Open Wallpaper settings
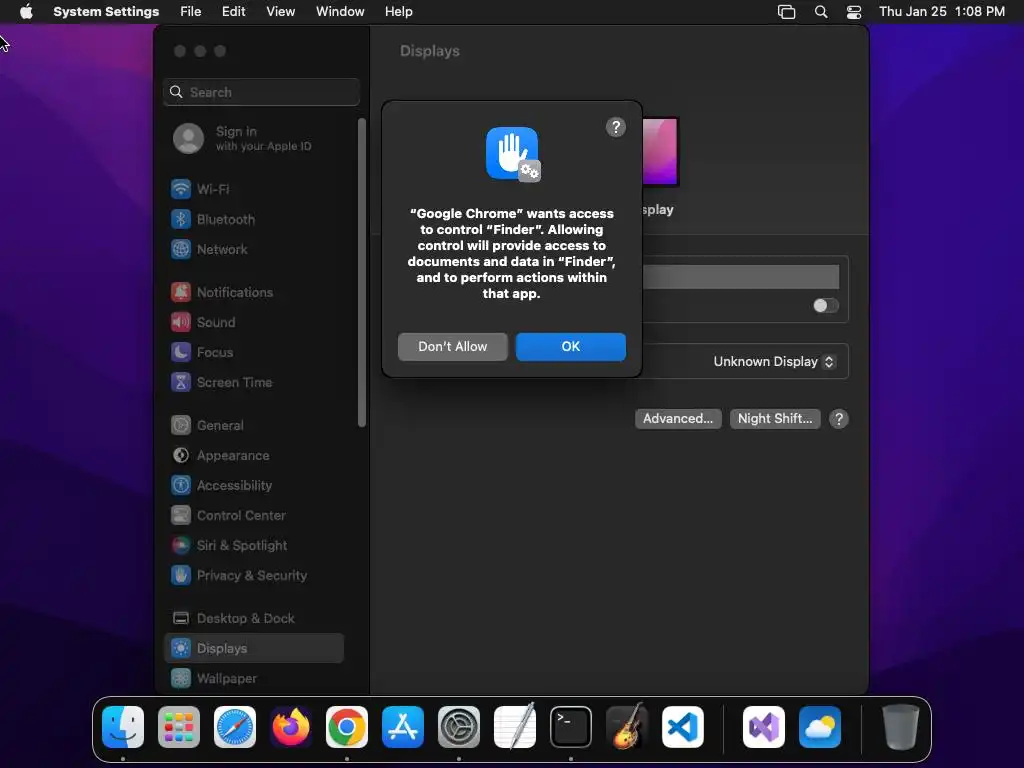Image resolution: width=1024 pixels, height=768 pixels. (x=253, y=679)
